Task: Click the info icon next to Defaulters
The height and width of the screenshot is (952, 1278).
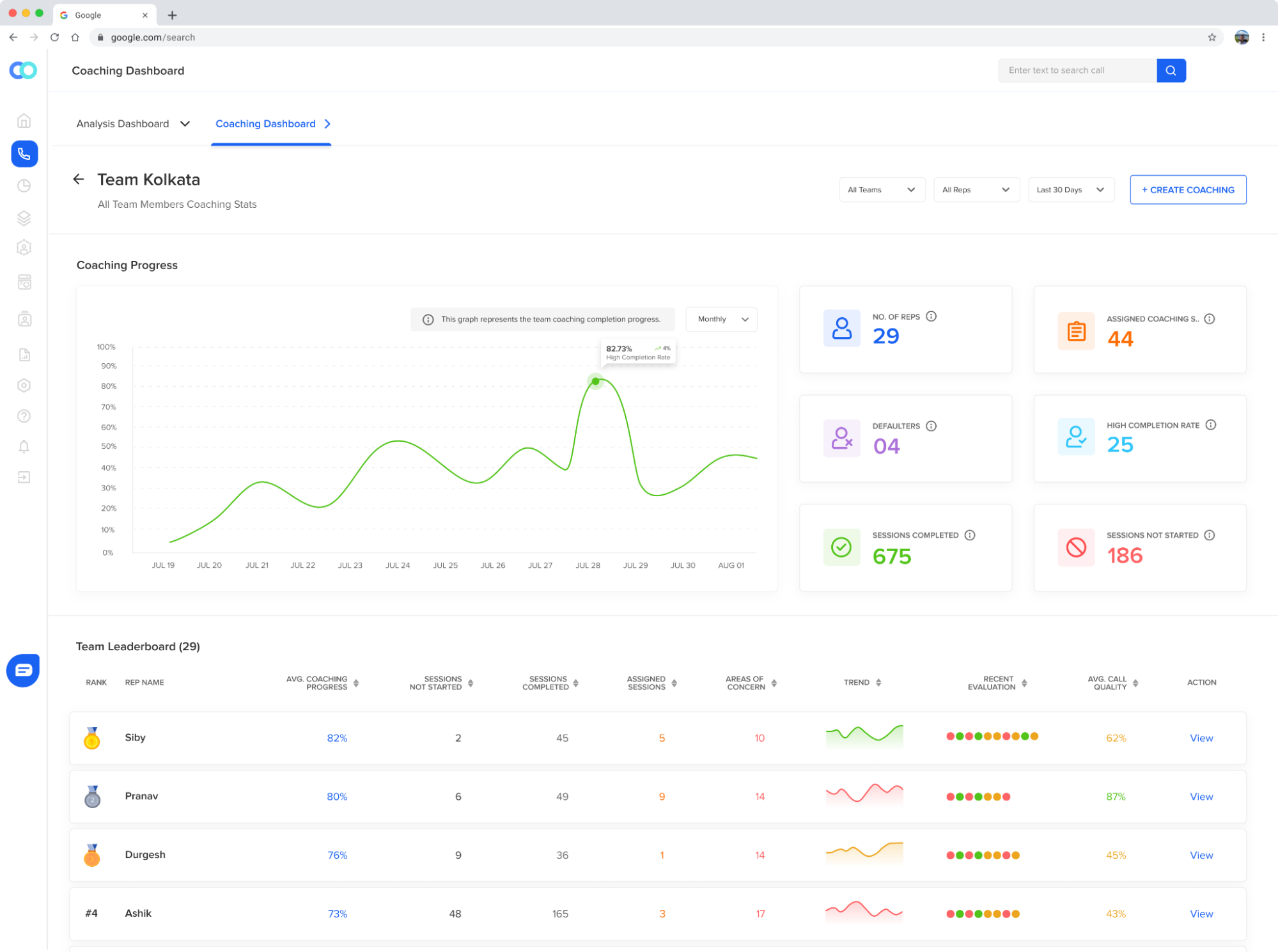Action: coord(931,426)
